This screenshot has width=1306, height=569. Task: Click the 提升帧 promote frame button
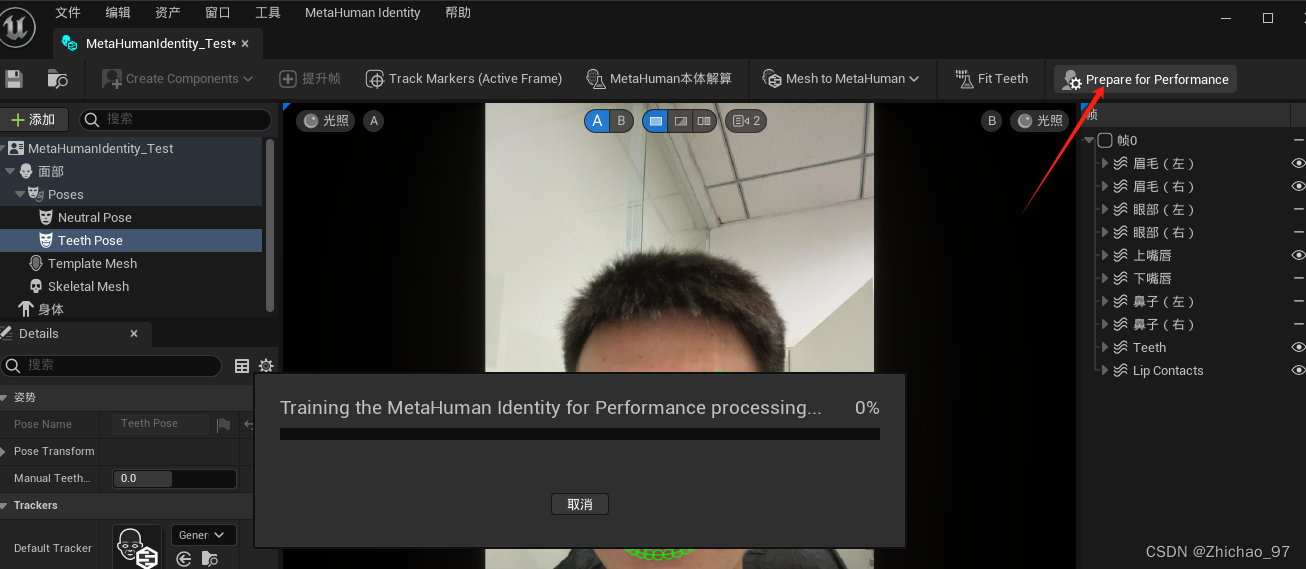coord(310,78)
